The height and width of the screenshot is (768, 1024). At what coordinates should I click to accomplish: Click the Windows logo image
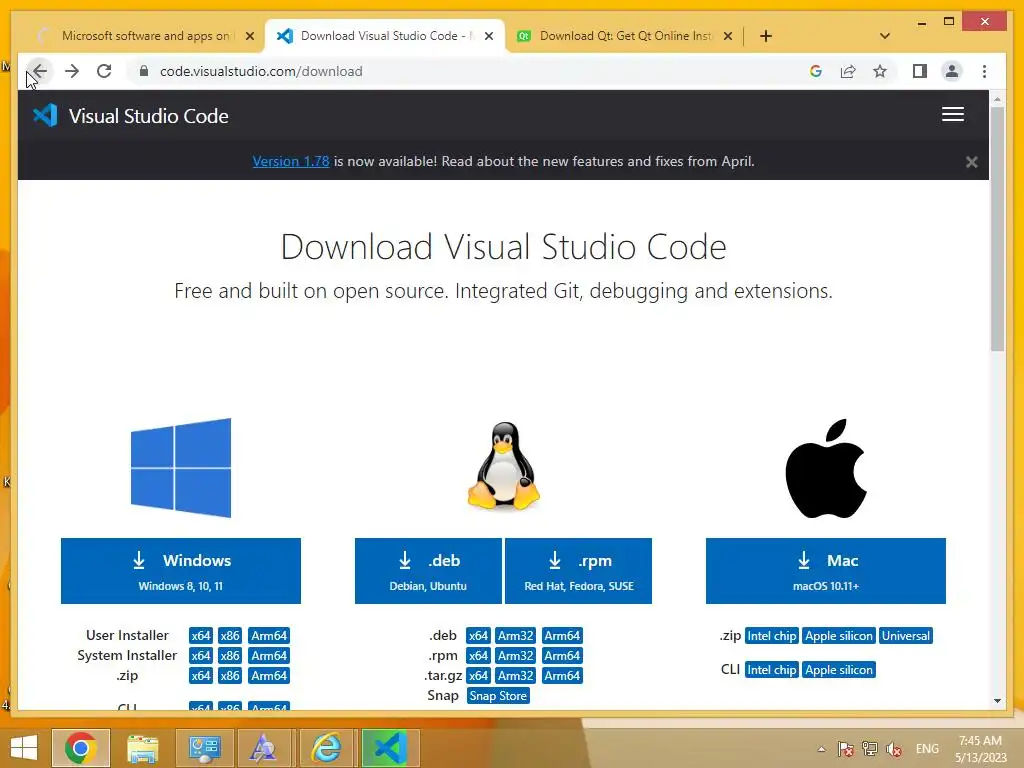(x=181, y=468)
